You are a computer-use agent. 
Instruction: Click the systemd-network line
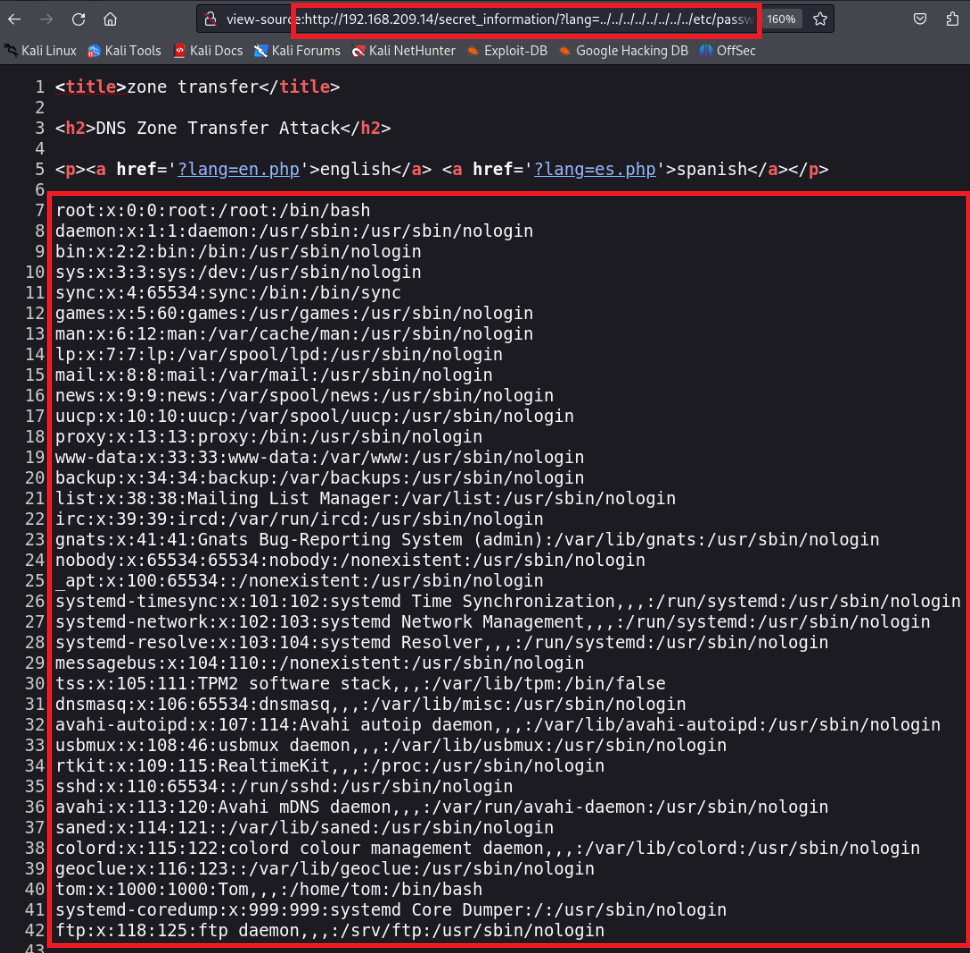[492, 622]
